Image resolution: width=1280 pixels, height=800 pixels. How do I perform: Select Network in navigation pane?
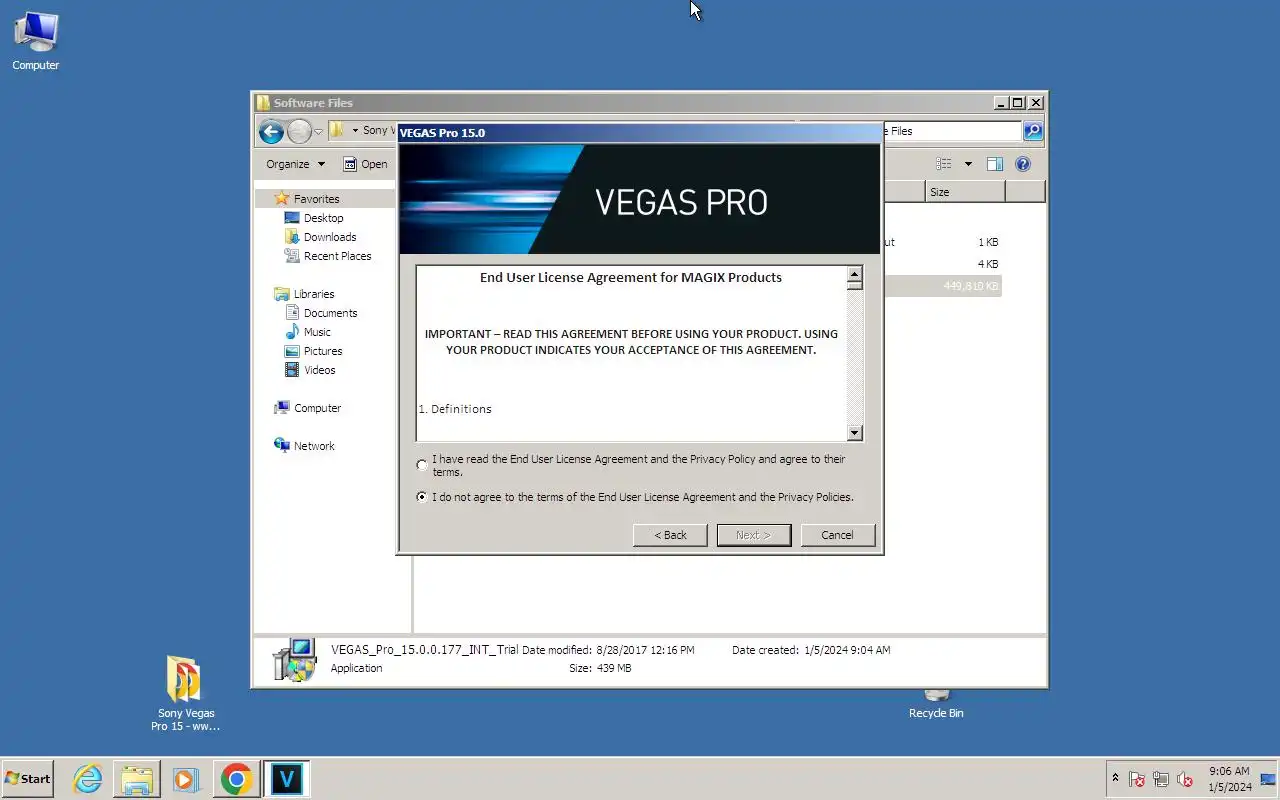[314, 446]
